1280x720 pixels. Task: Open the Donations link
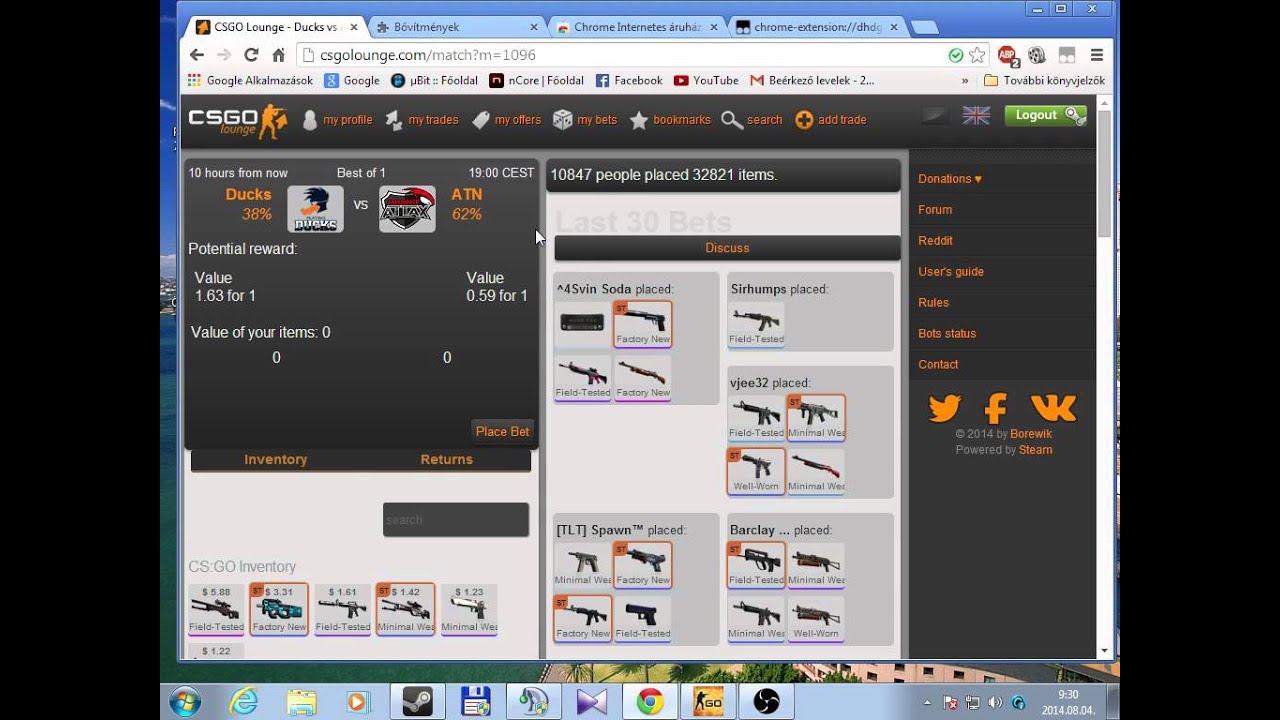[x=950, y=179]
